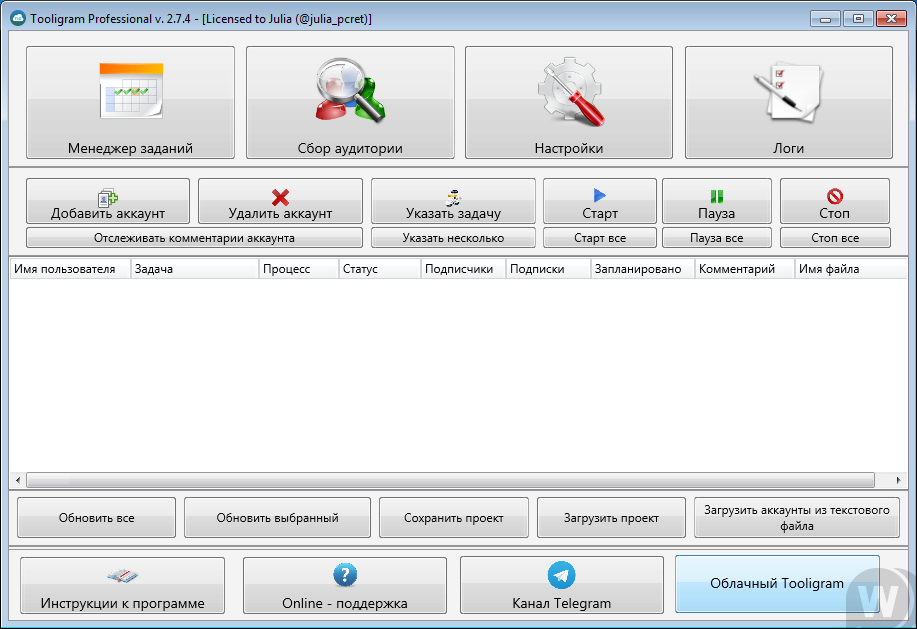Click Указать задачу assign task button
917x629 pixels.
tap(453, 201)
